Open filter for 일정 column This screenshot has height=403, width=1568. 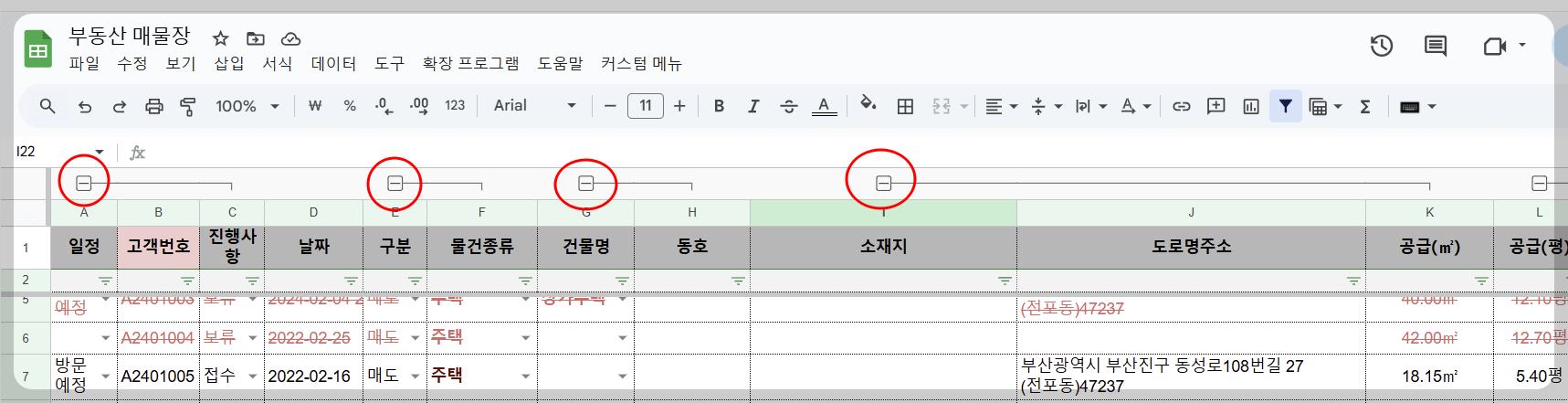[105, 281]
